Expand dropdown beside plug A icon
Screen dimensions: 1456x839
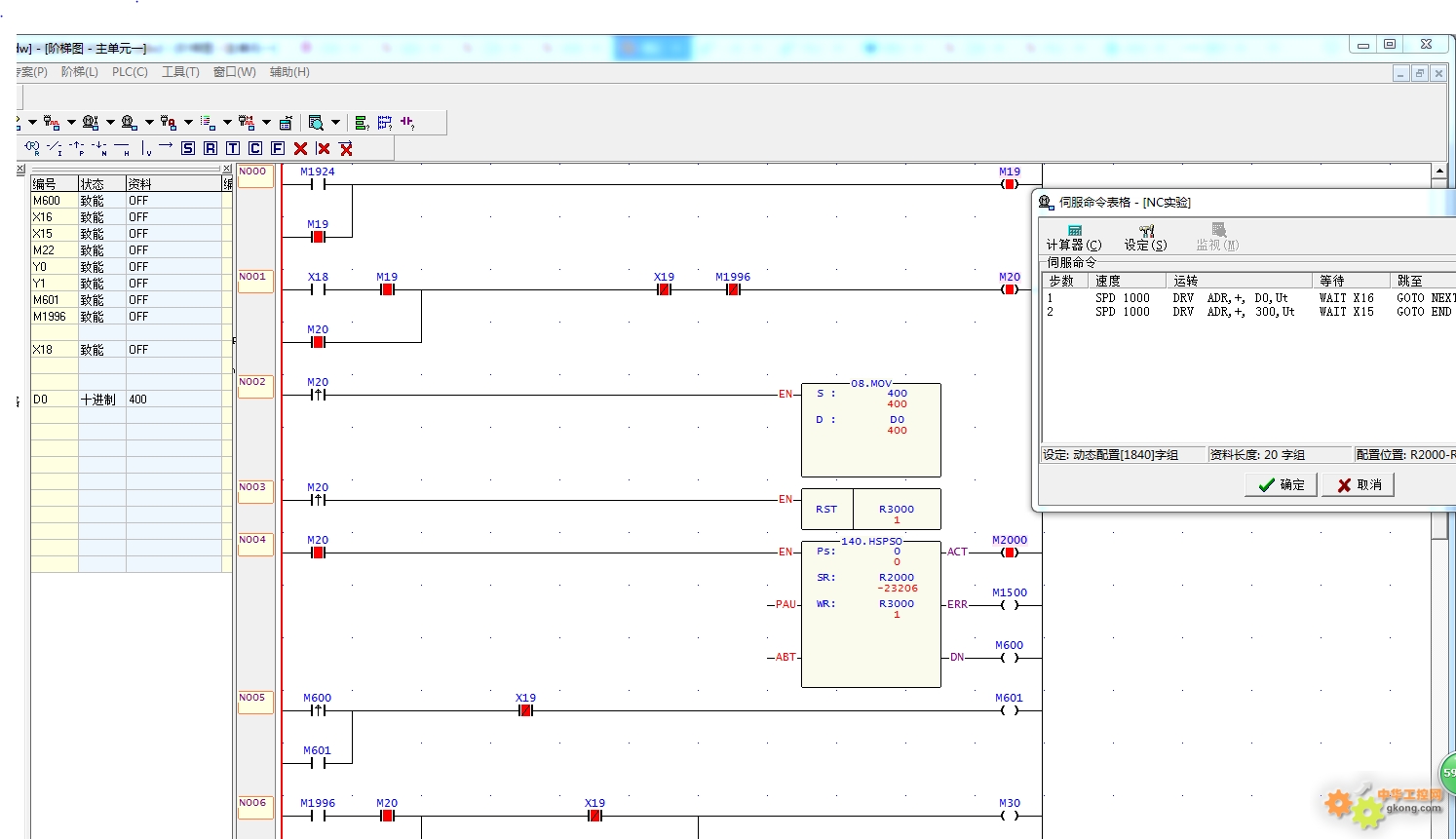coord(188,123)
